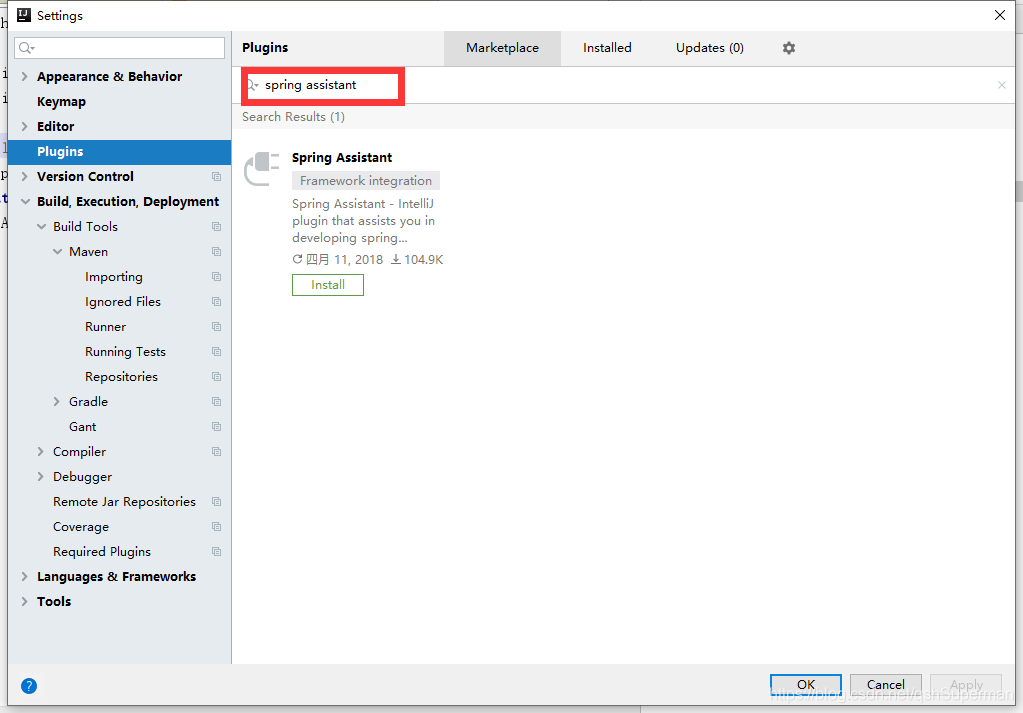1023x713 pixels.
Task: Select Keymap in the settings tree
Action: coord(61,102)
